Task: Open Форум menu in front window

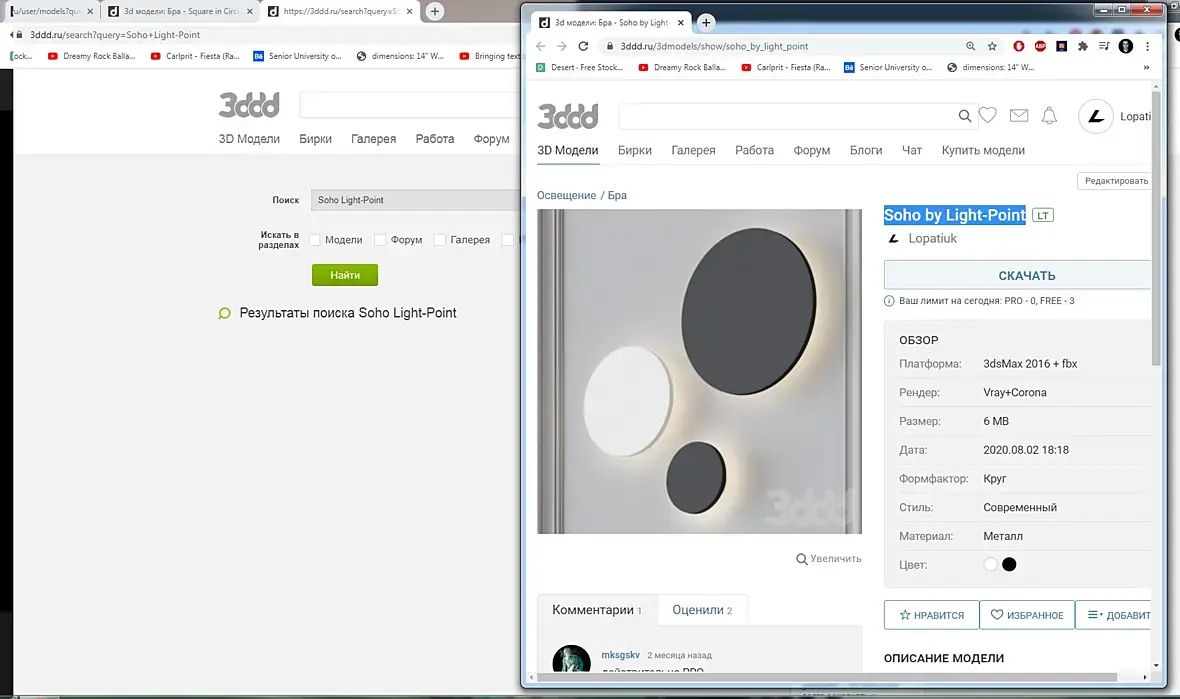Action: click(811, 150)
